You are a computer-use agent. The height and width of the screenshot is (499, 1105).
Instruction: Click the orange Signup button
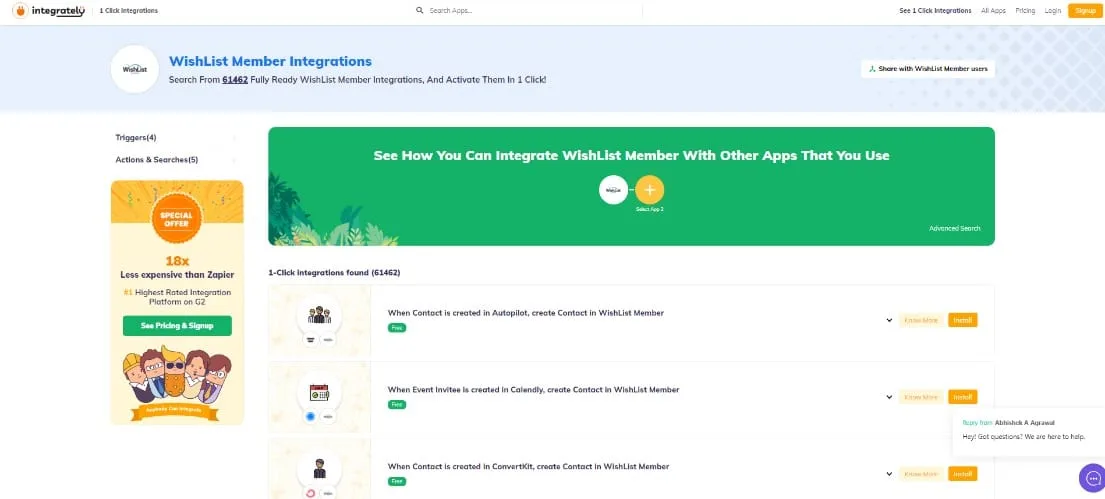(x=1085, y=11)
